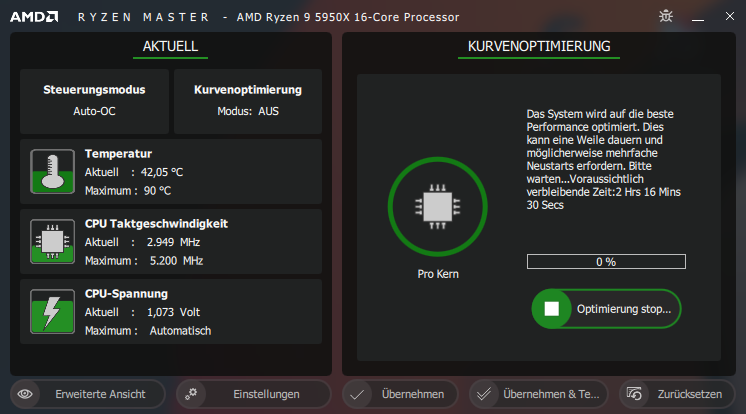Click the Übernehmen & Te... double-check icon
Screen dimensions: 746x414
484,394
